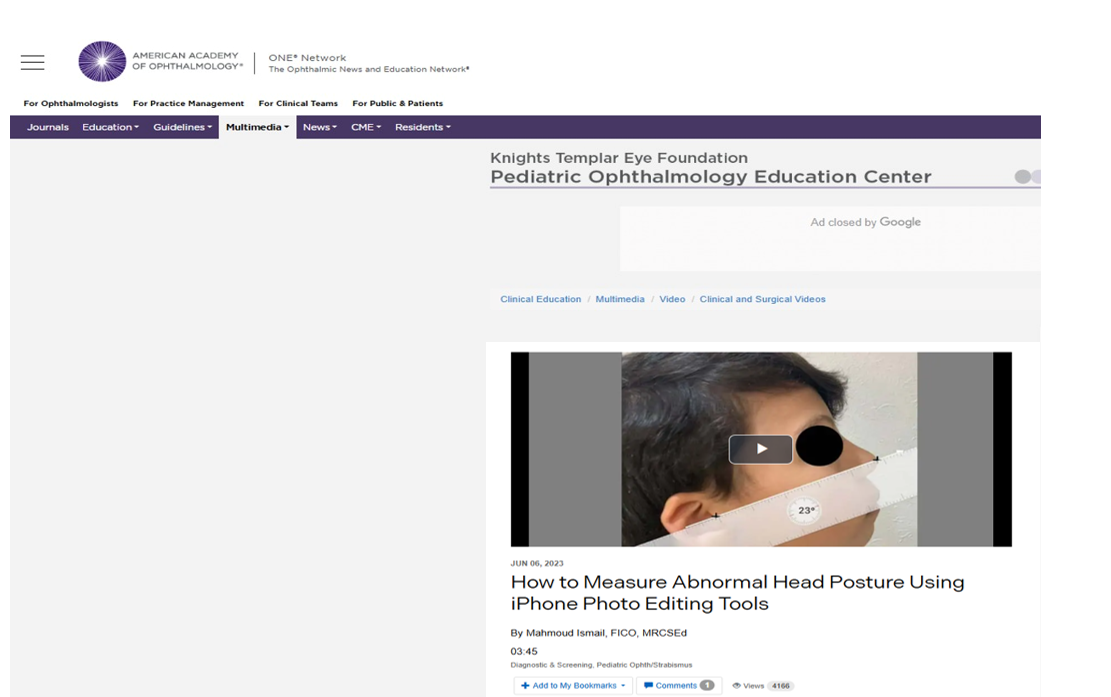This screenshot has height=697, width=1111.
Task: Follow the Video breadcrumb link
Action: pyautogui.click(x=672, y=299)
